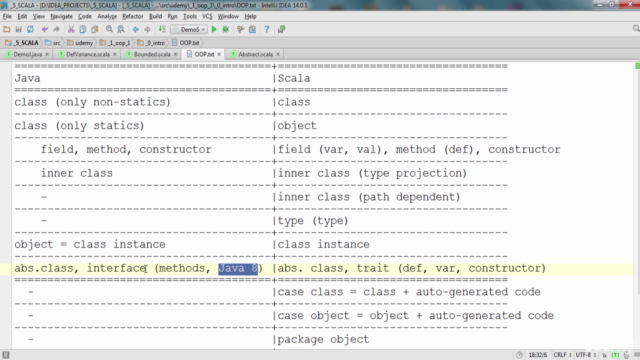Close the Bounded.scala tab
Image resolution: width=640 pixels, height=360 pixels.
tap(176, 54)
